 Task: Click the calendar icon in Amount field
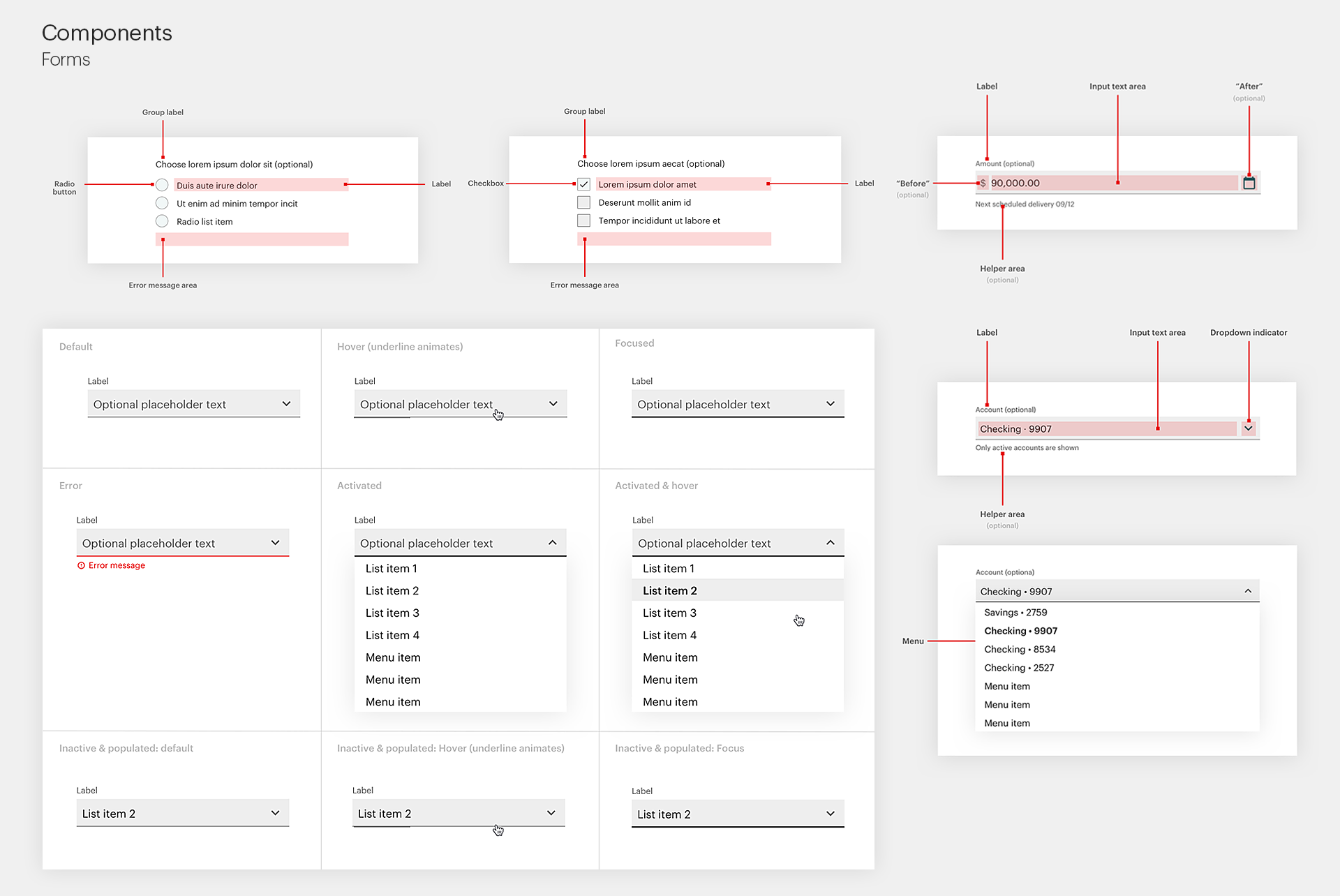[x=1249, y=183]
